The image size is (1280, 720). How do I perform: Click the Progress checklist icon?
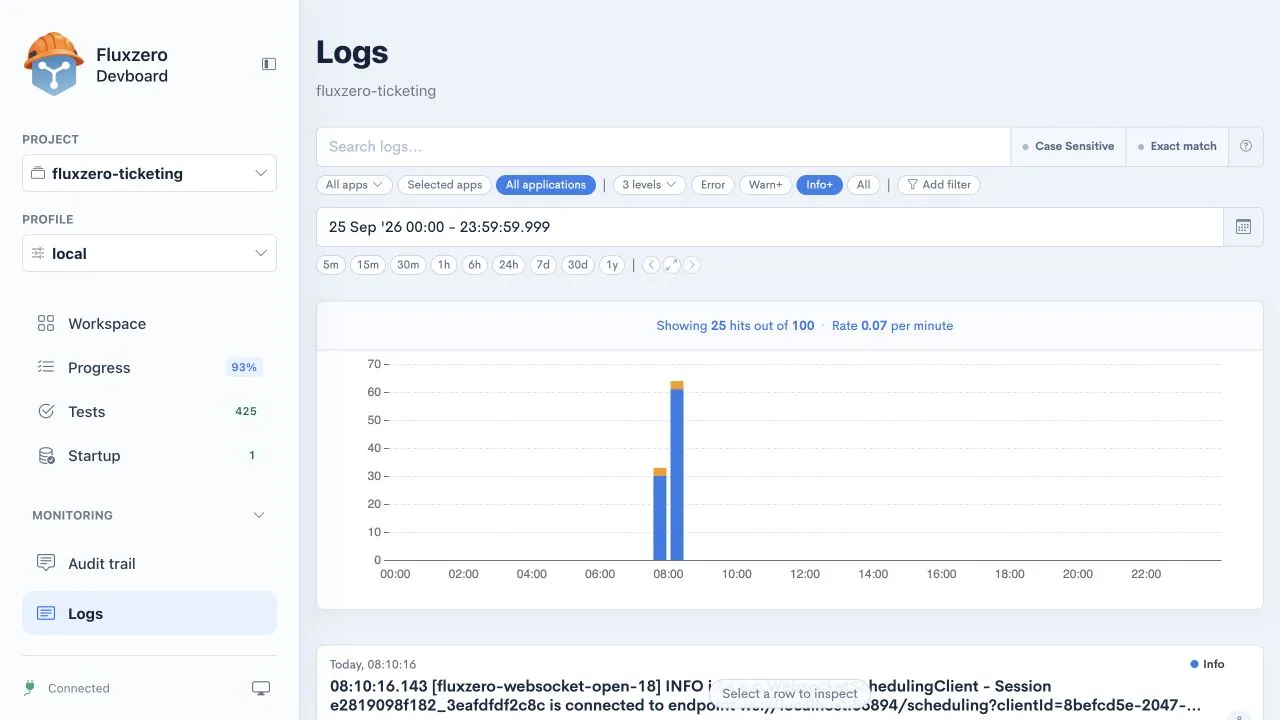coord(46,367)
